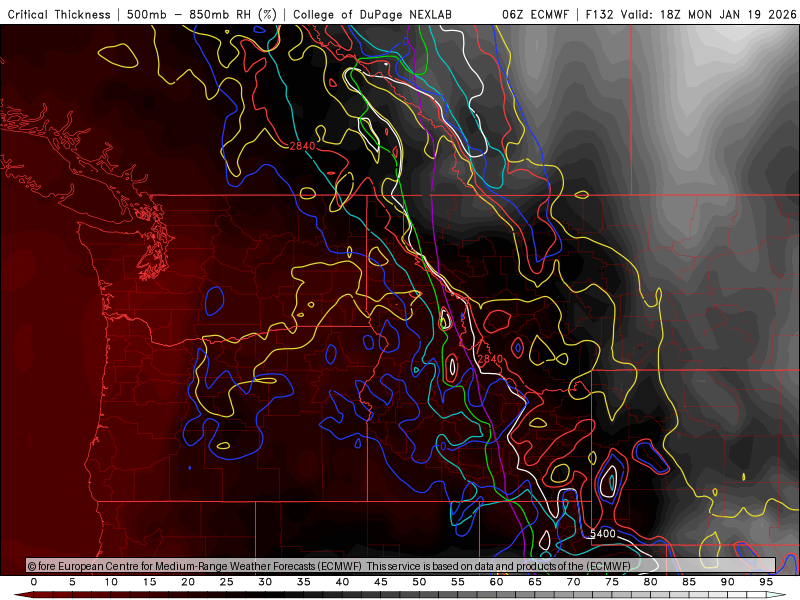The image size is (800, 600).
Task: Click the '30' colorbar scale value
Action: 265,582
